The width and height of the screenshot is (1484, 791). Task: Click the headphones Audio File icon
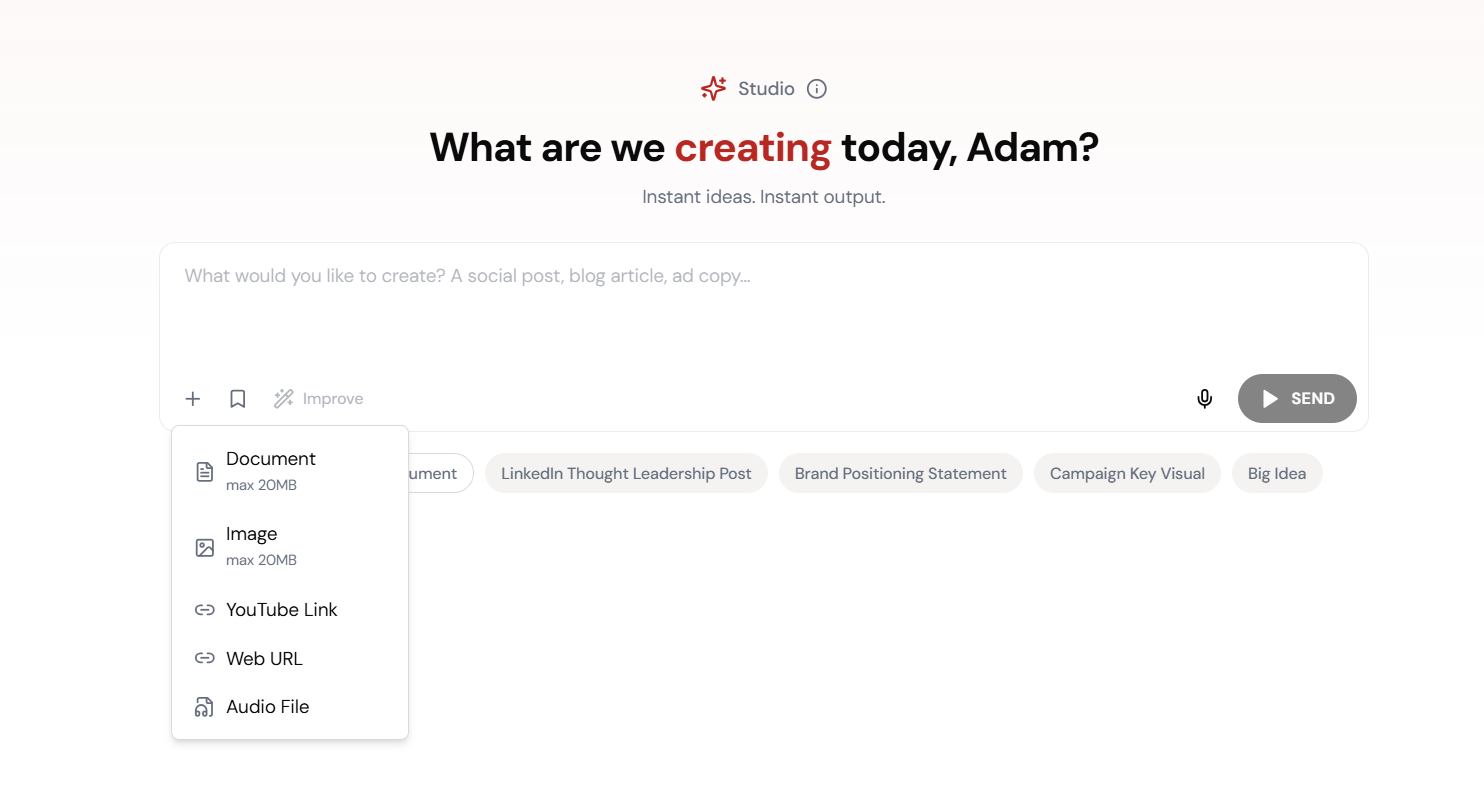205,707
